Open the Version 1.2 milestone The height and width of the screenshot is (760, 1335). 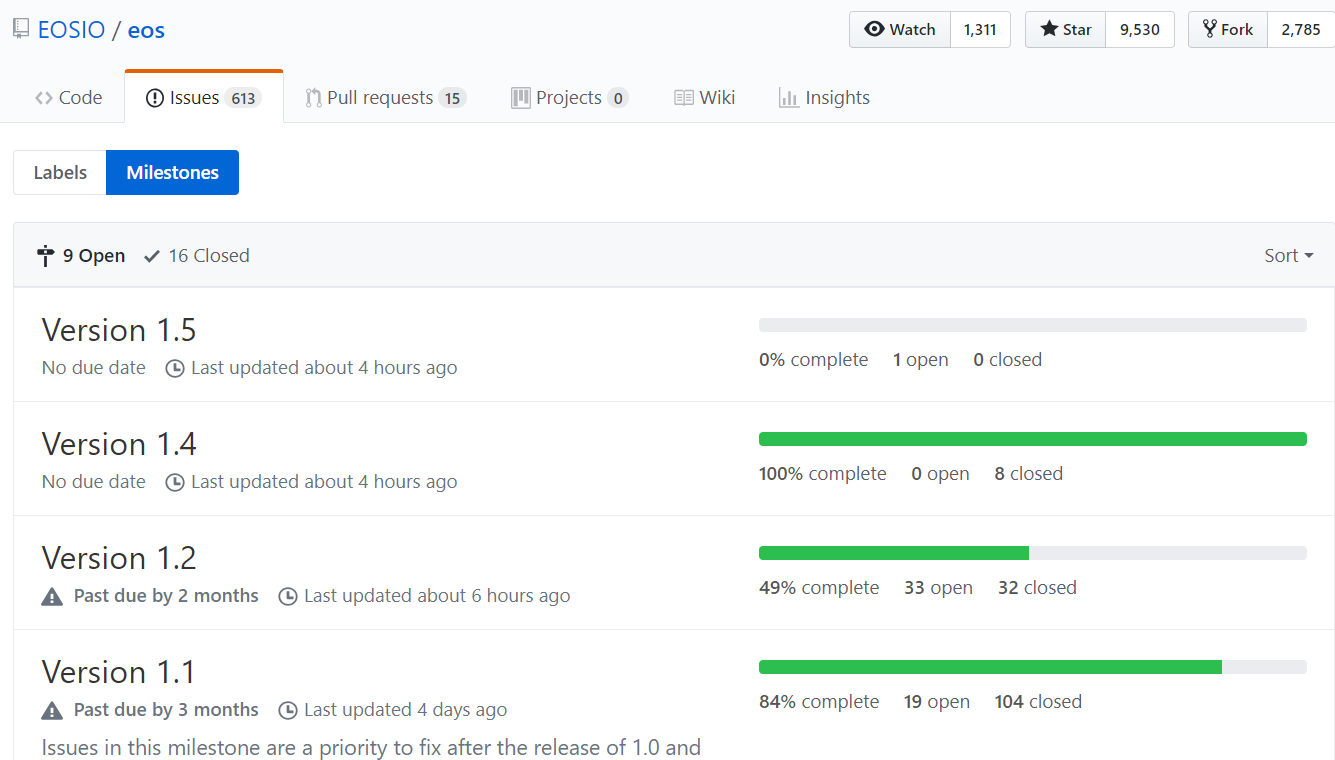[x=119, y=558]
